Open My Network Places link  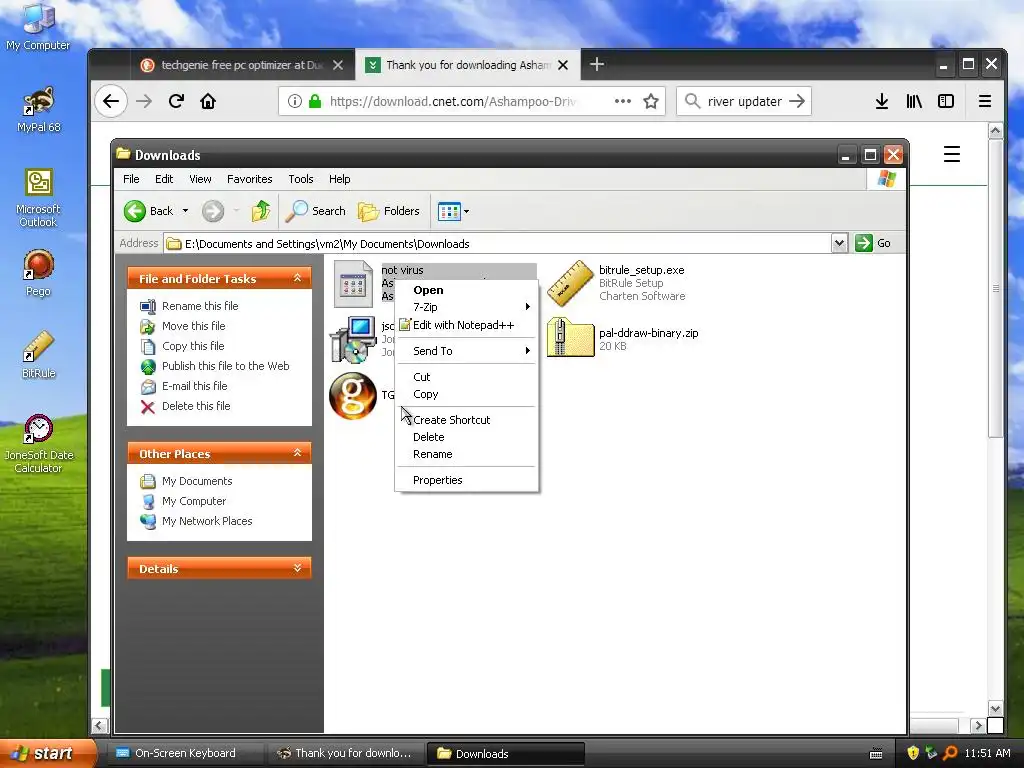207,521
